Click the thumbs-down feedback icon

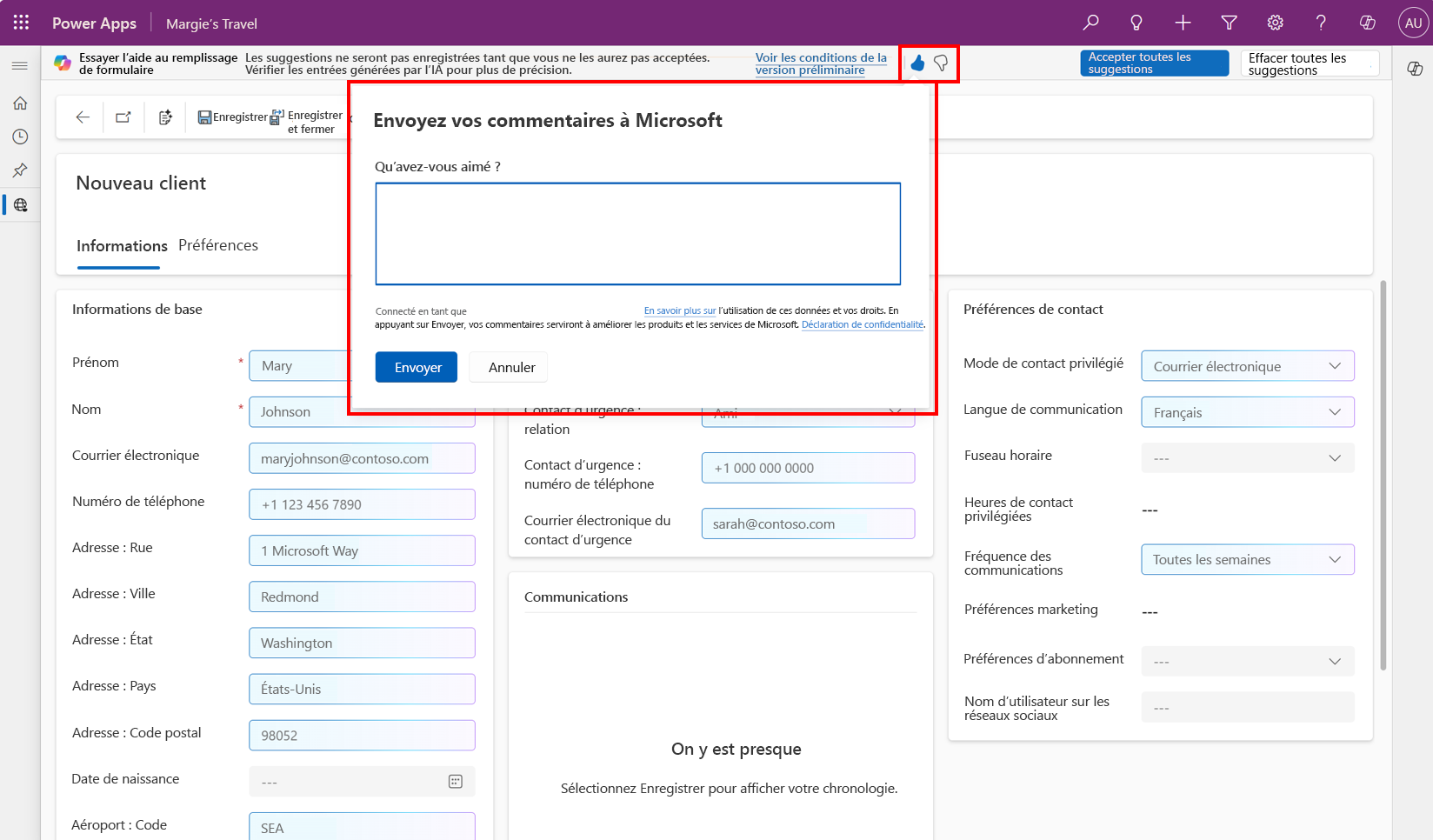point(941,63)
